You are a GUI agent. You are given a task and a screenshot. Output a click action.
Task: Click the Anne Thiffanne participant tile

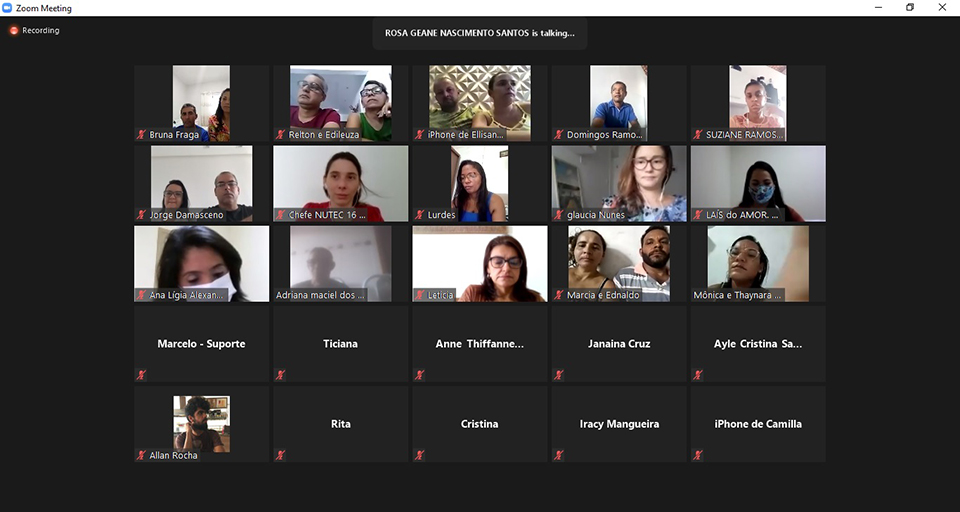click(x=479, y=344)
